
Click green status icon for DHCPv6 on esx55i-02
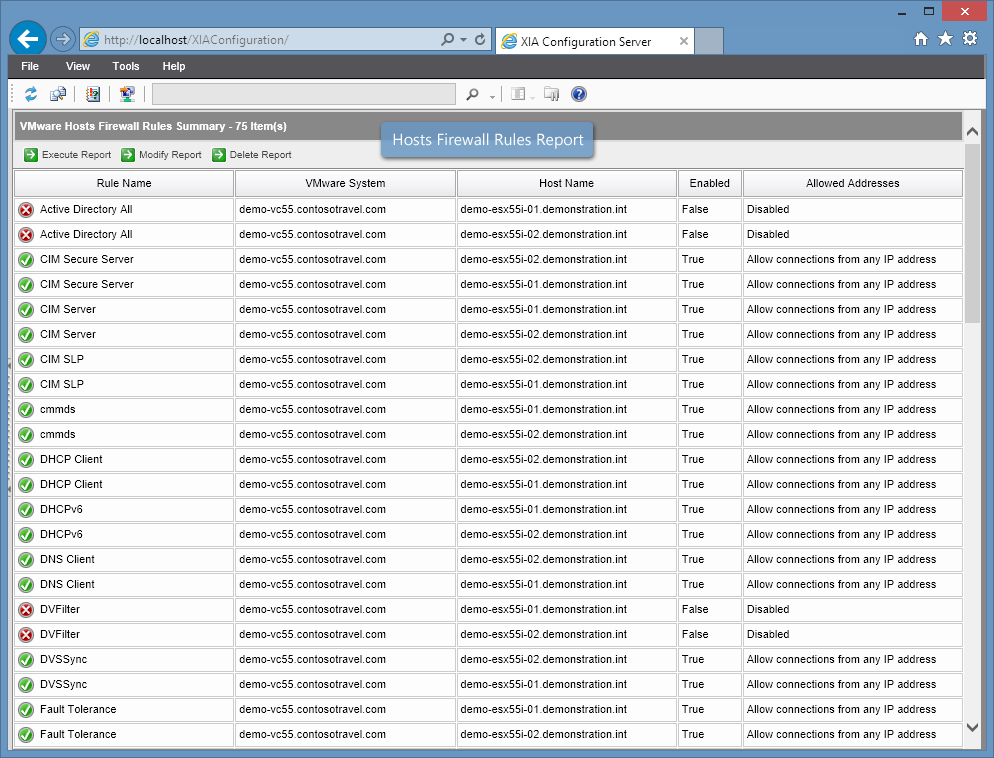[26, 535]
